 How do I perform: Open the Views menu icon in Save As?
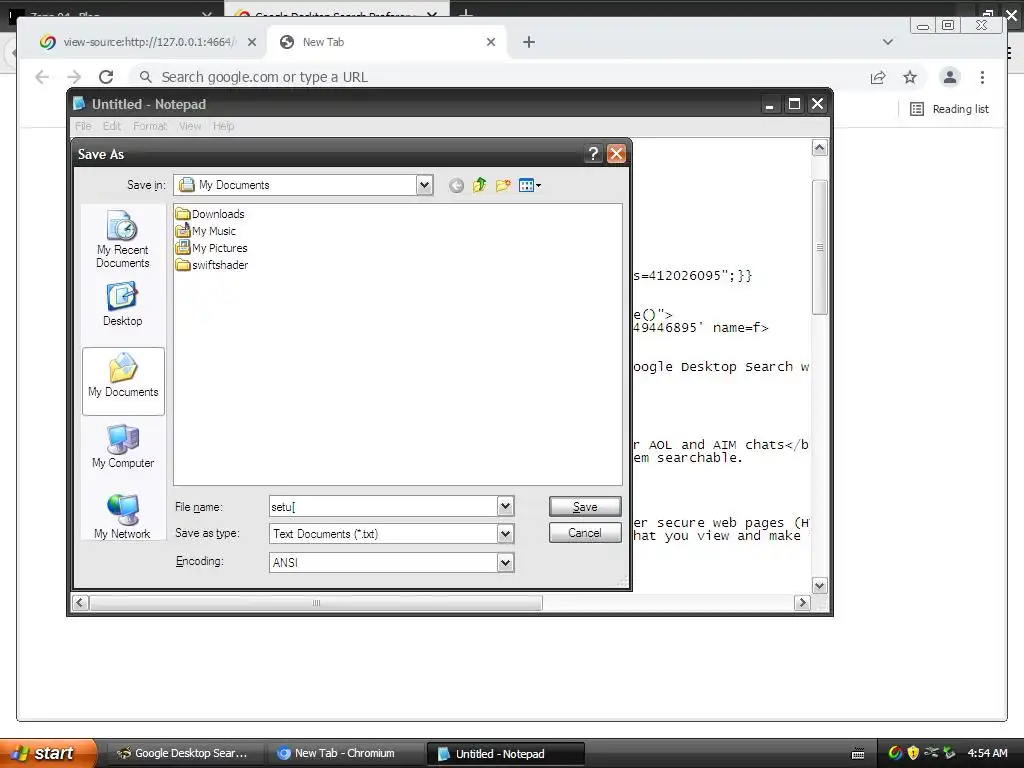pos(529,185)
